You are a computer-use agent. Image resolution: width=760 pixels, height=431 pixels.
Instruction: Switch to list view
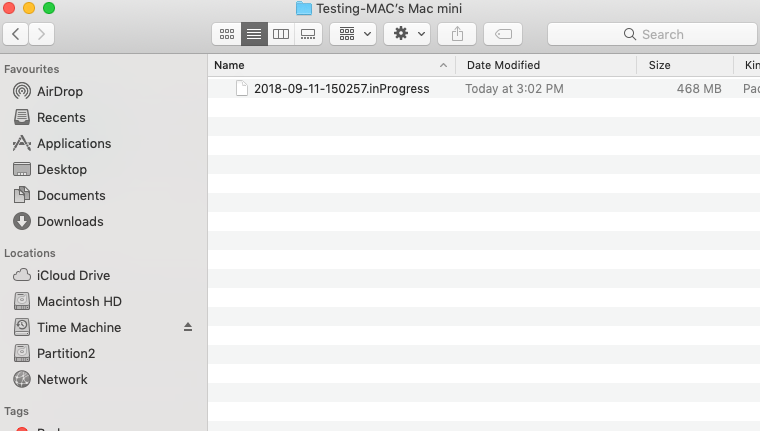tap(254, 34)
